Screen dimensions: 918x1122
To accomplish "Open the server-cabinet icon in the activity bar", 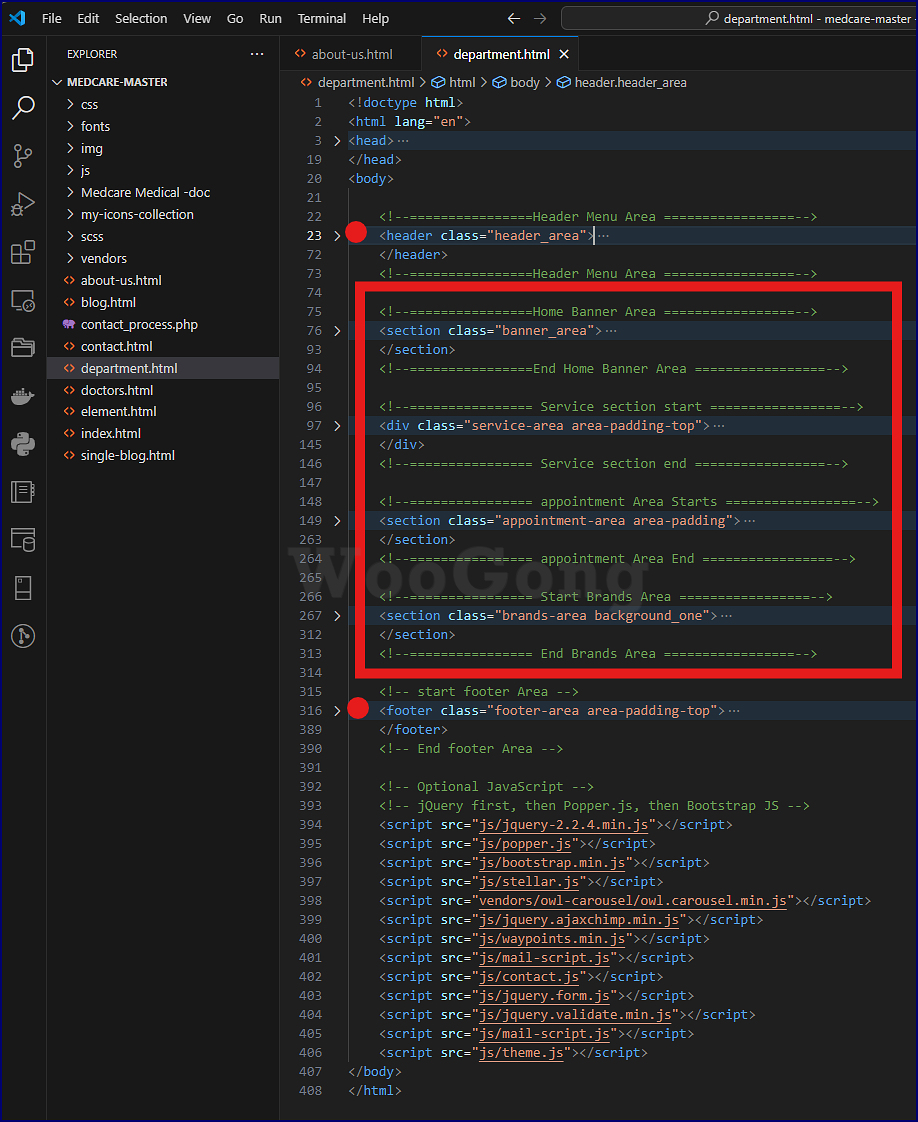I will pos(23,588).
